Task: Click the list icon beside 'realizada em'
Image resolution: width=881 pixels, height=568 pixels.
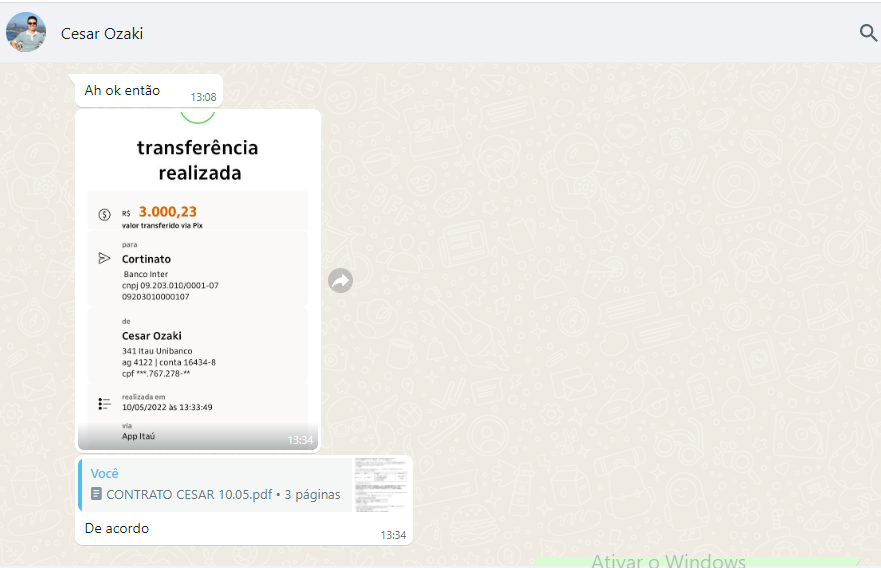Action: coord(105,403)
